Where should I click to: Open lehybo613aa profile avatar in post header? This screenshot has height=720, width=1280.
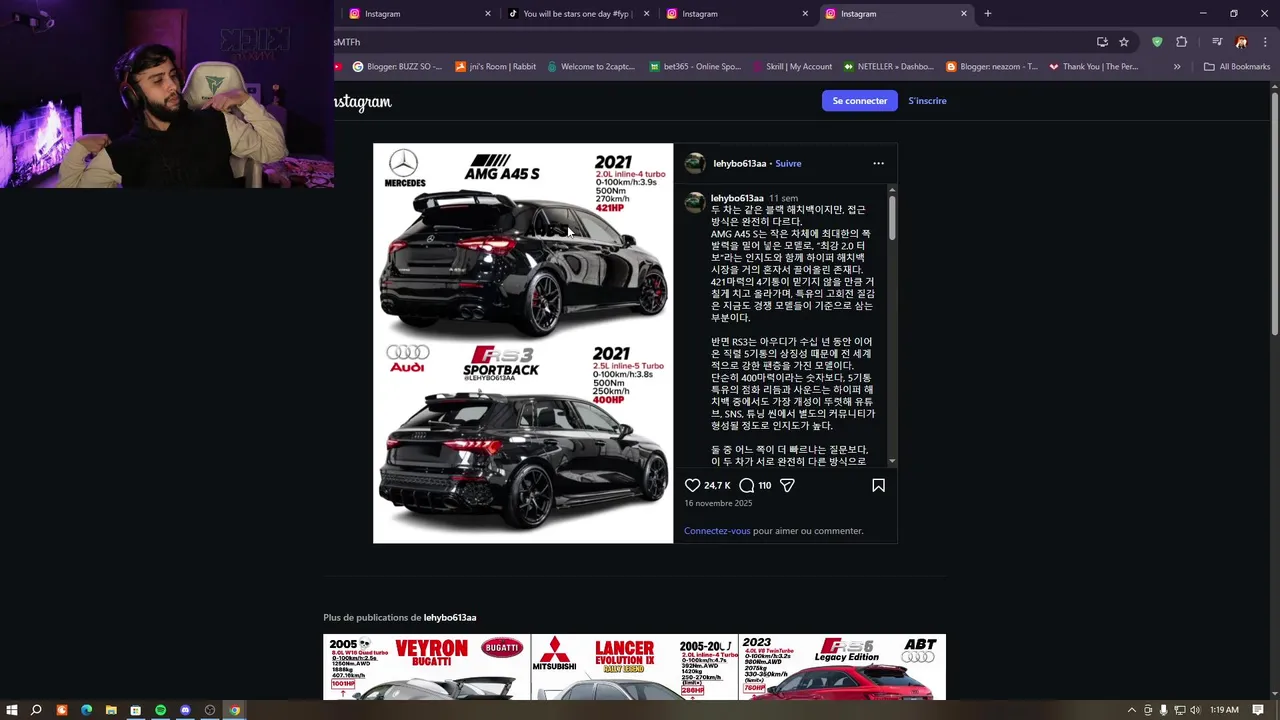coord(694,163)
